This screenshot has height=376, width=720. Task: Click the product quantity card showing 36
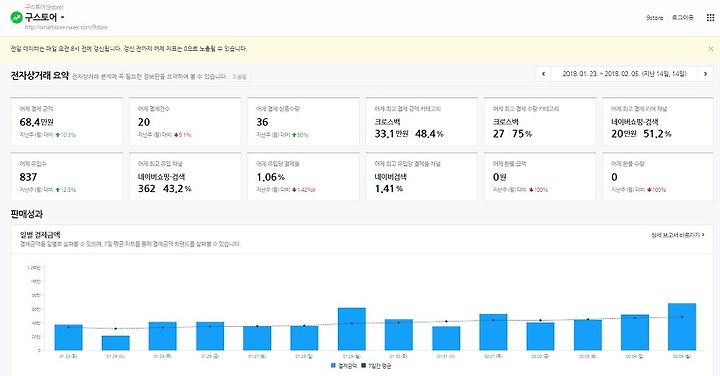(303, 122)
